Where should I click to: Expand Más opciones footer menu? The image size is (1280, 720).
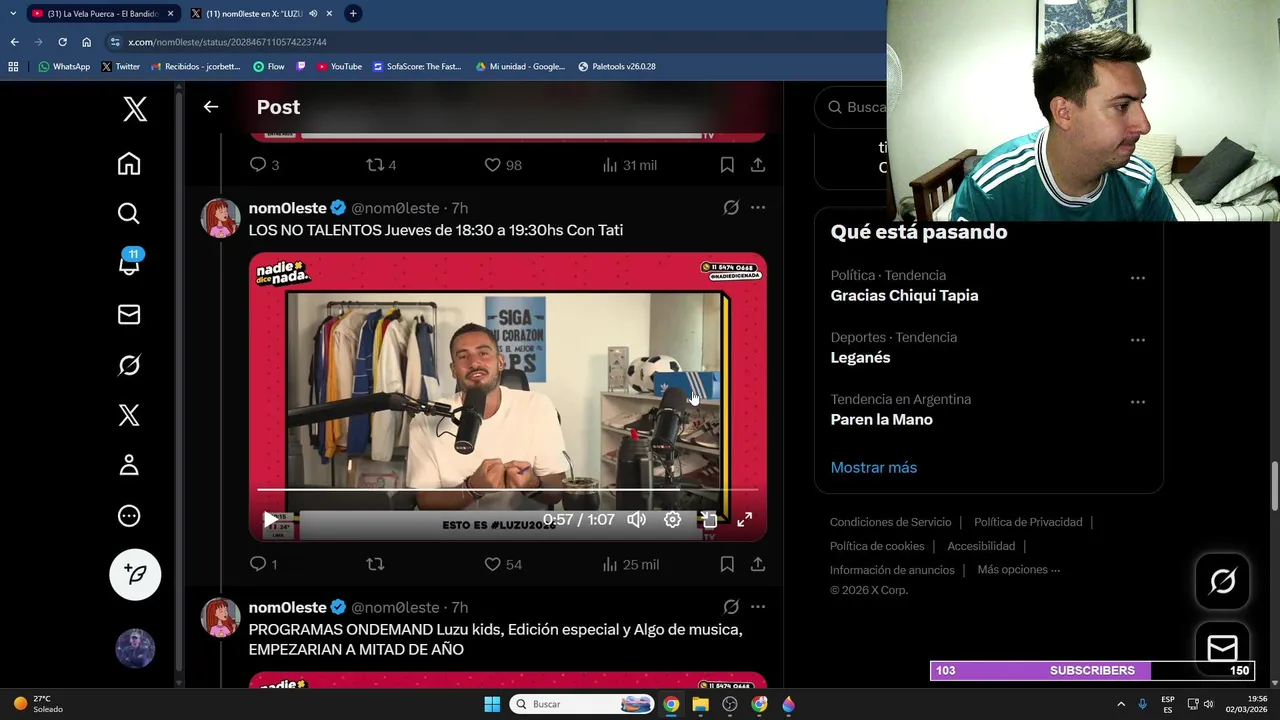[1018, 570]
